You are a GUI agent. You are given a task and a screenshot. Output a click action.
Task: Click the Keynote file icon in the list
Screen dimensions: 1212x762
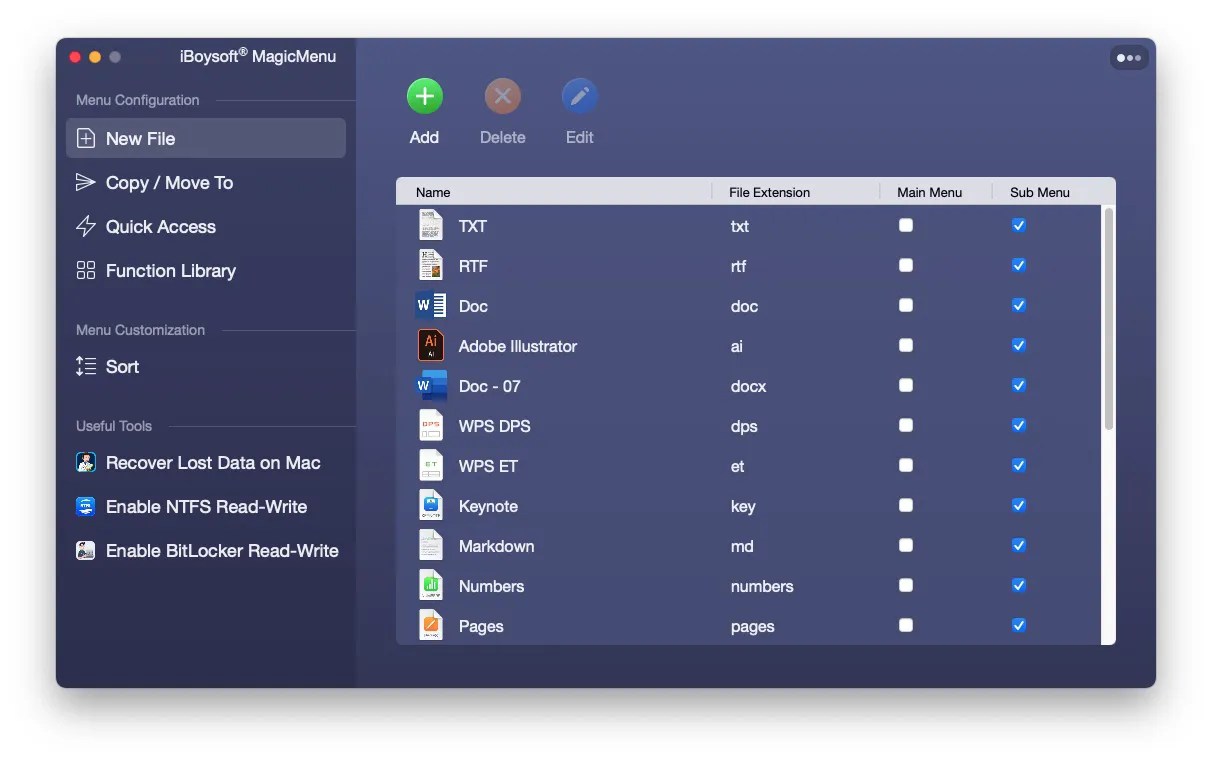[x=431, y=505]
